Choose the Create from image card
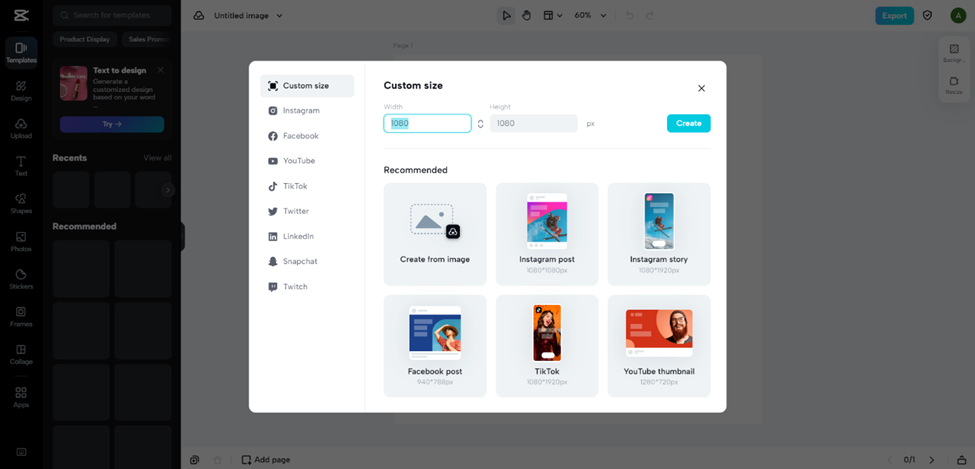The image size is (975, 469). tap(435, 234)
